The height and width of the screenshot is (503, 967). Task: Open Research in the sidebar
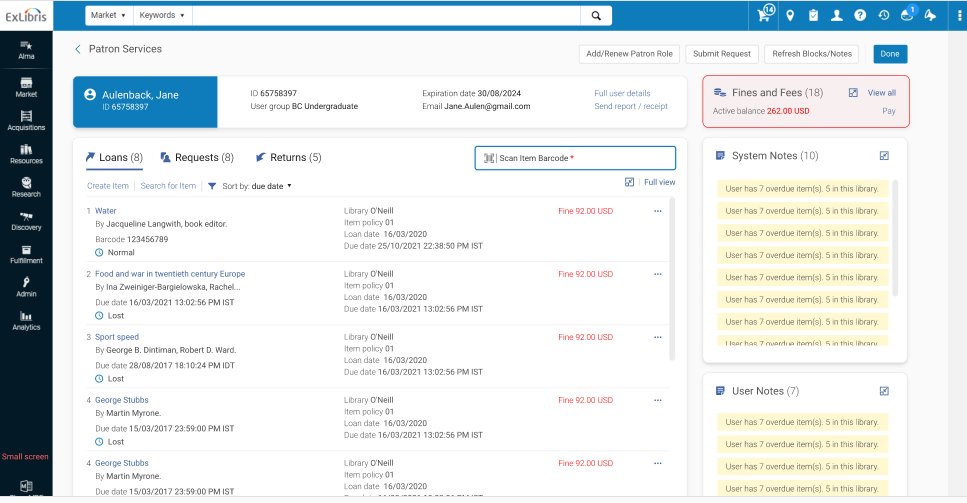[26, 187]
